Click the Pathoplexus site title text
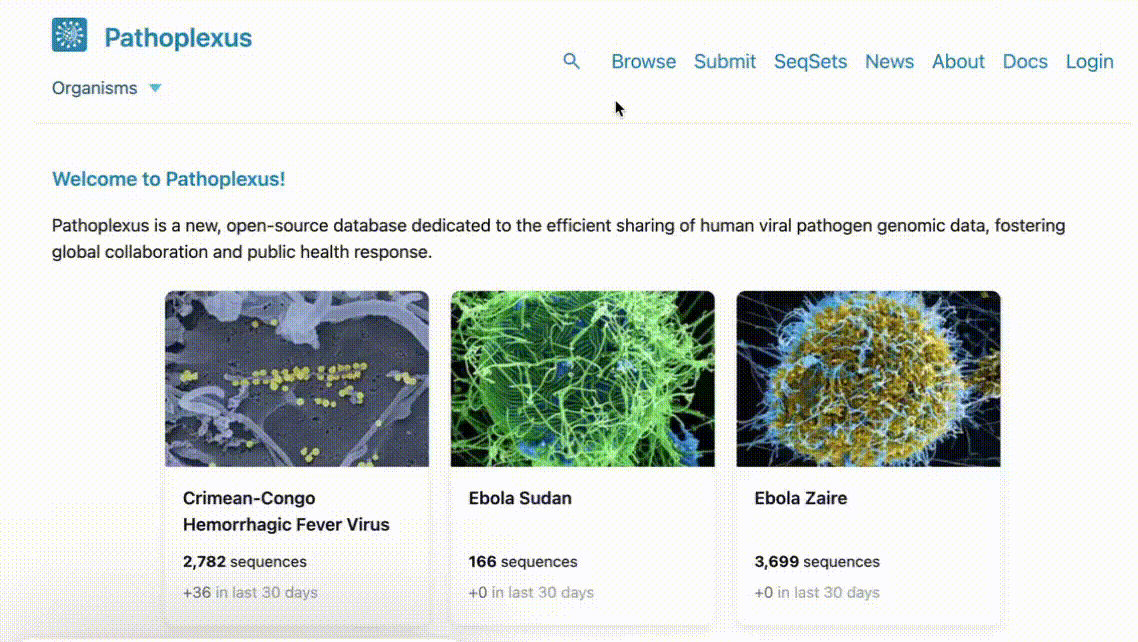The image size is (1138, 642). [x=178, y=38]
